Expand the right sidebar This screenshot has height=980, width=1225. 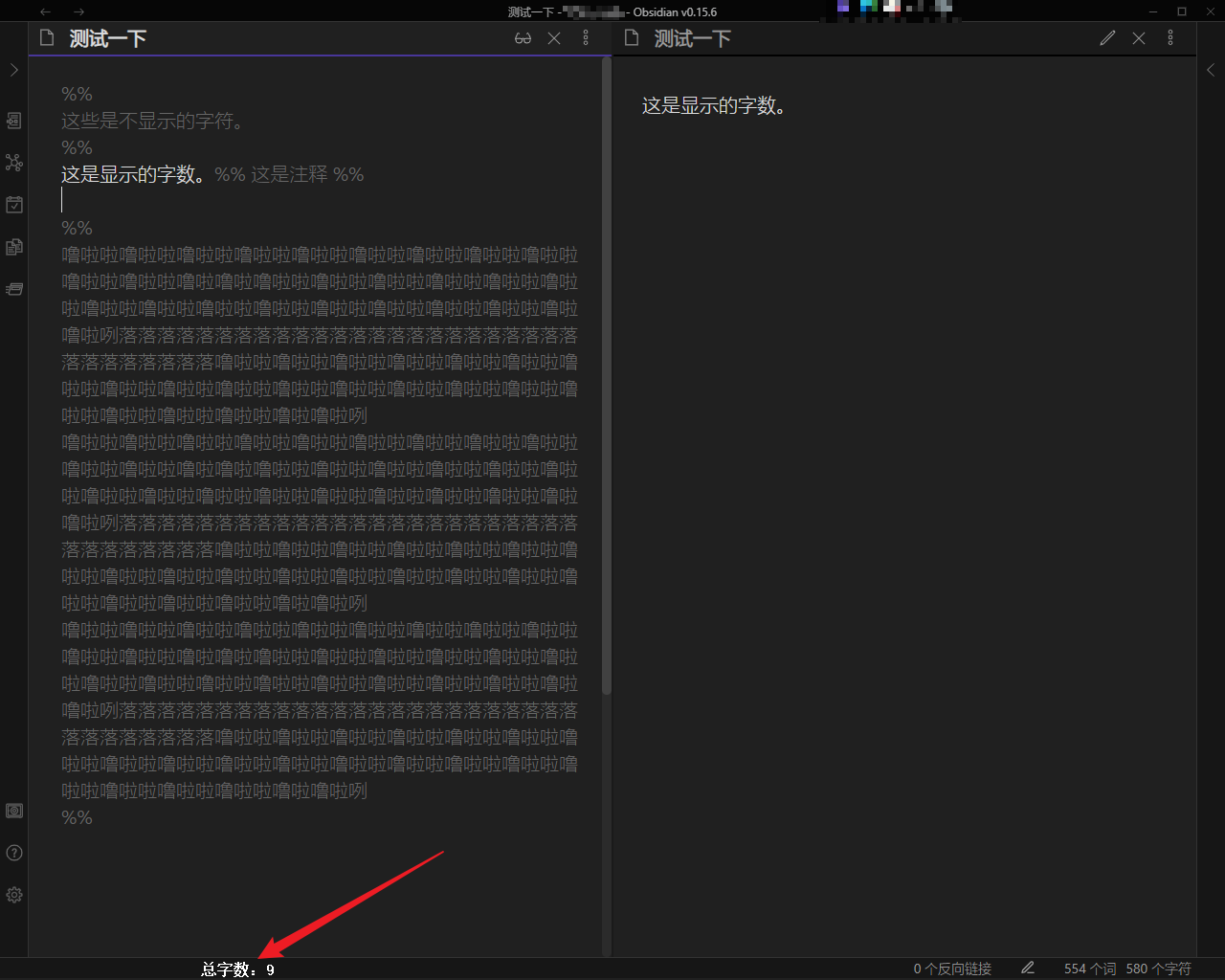(x=1211, y=70)
